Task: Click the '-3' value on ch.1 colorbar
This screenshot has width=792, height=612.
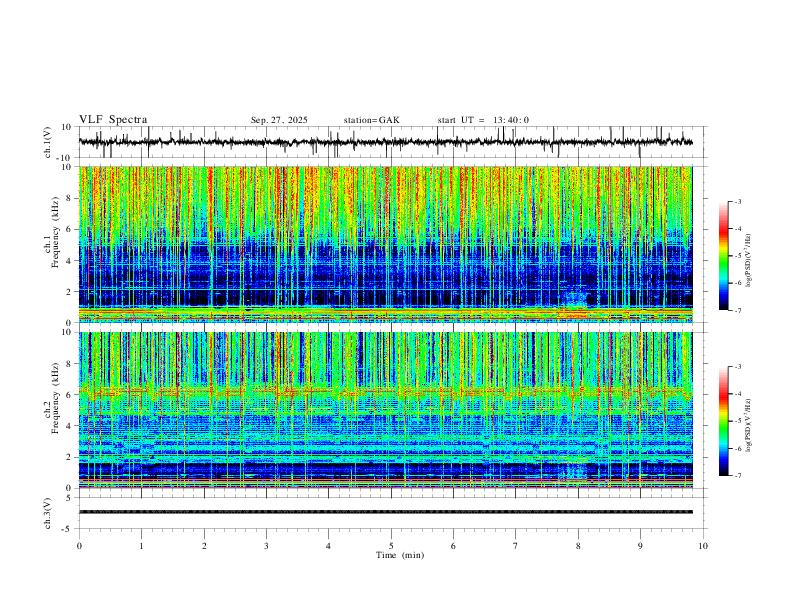Action: click(738, 201)
